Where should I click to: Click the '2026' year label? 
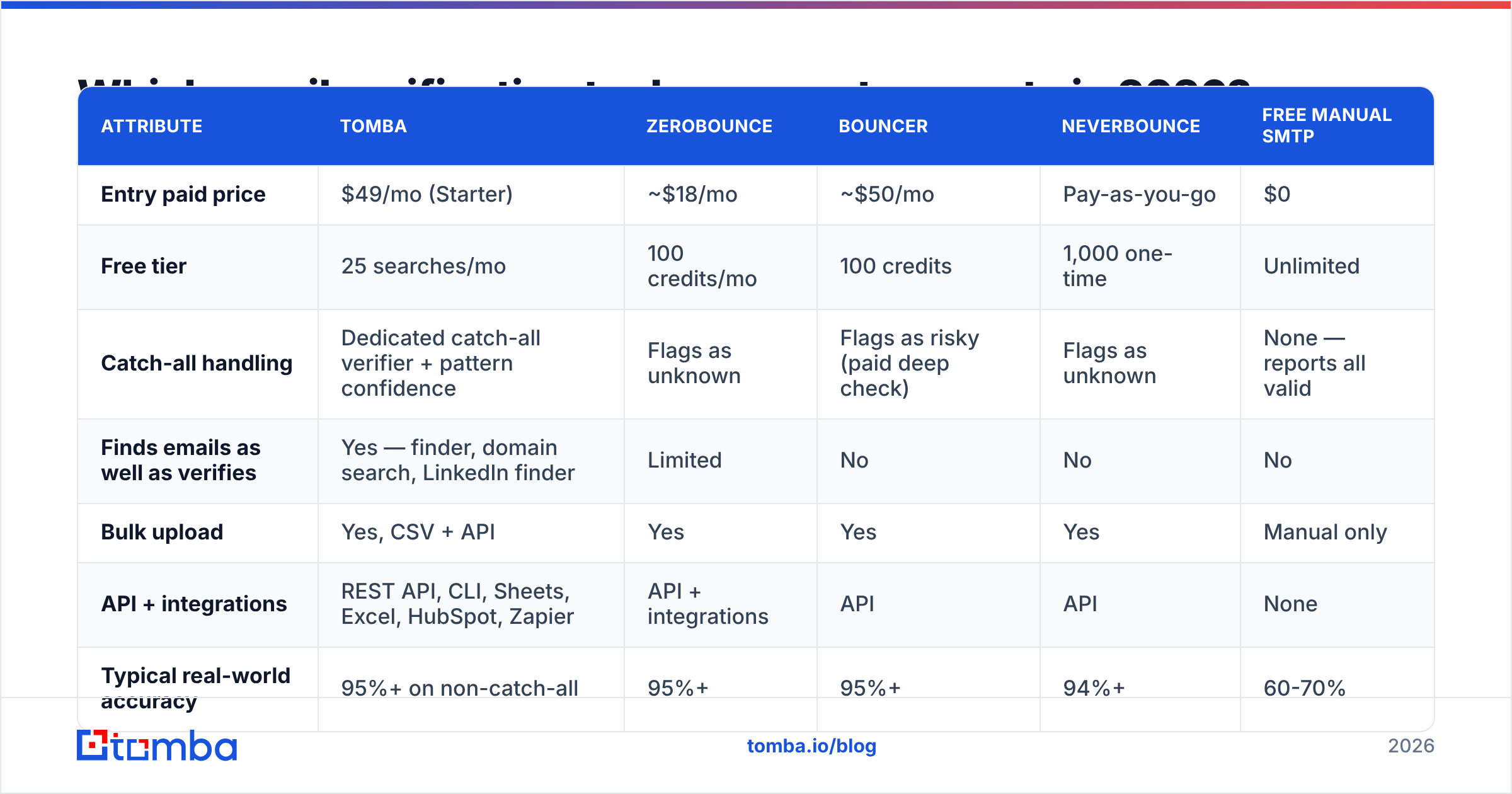tap(1411, 746)
